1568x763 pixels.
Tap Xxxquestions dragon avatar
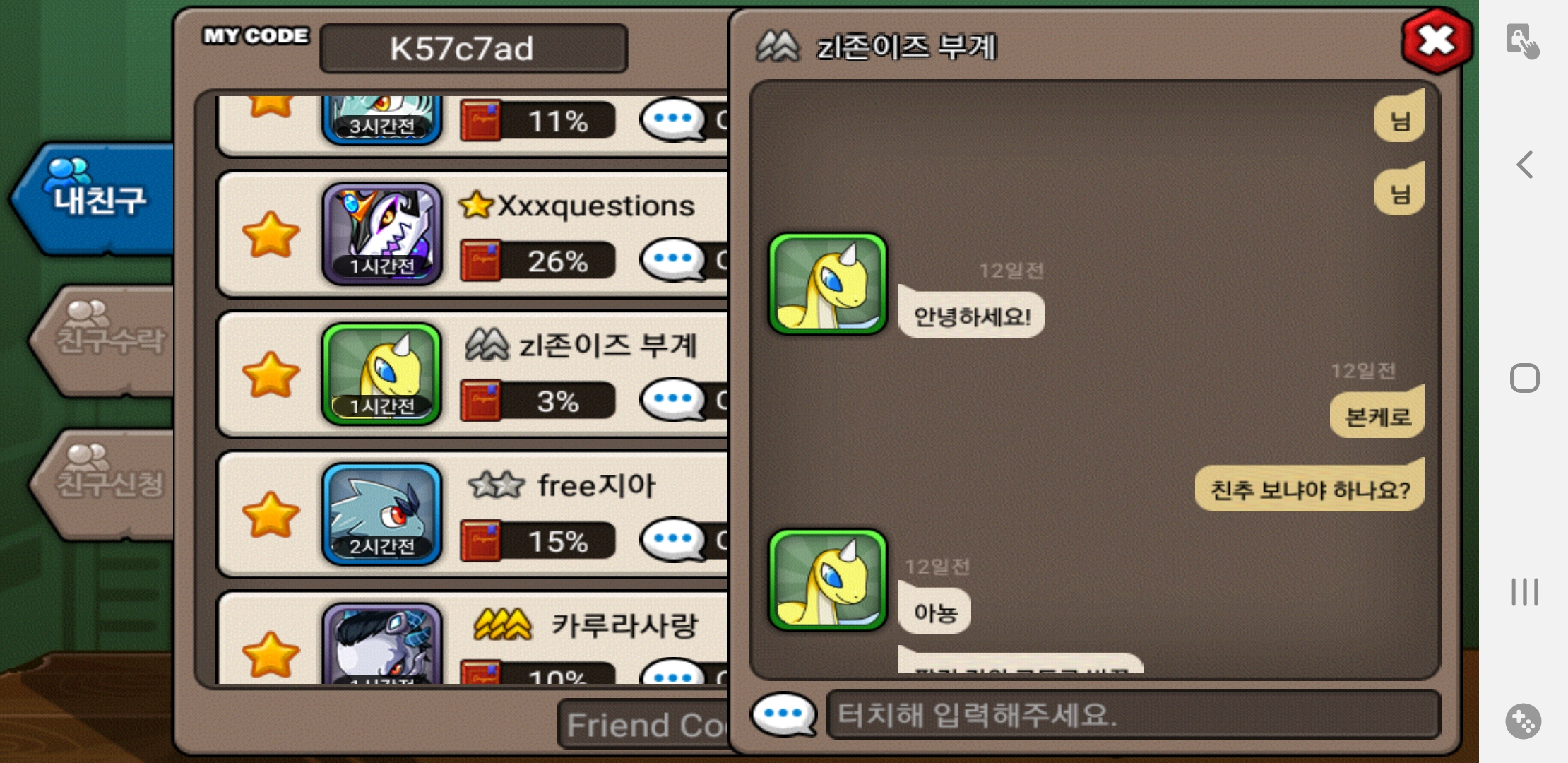pyautogui.click(x=382, y=234)
